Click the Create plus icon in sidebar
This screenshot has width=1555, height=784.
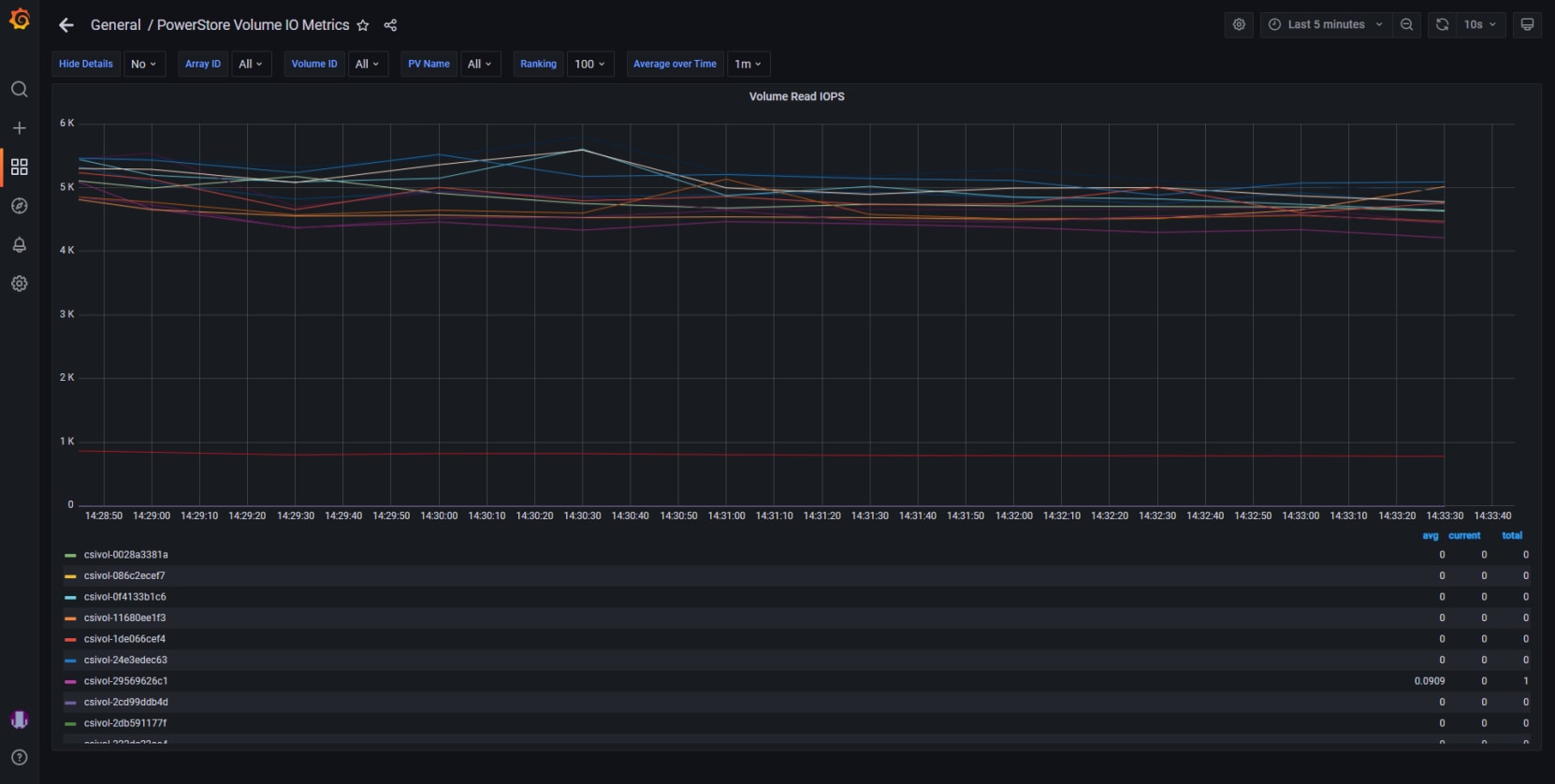(x=19, y=128)
